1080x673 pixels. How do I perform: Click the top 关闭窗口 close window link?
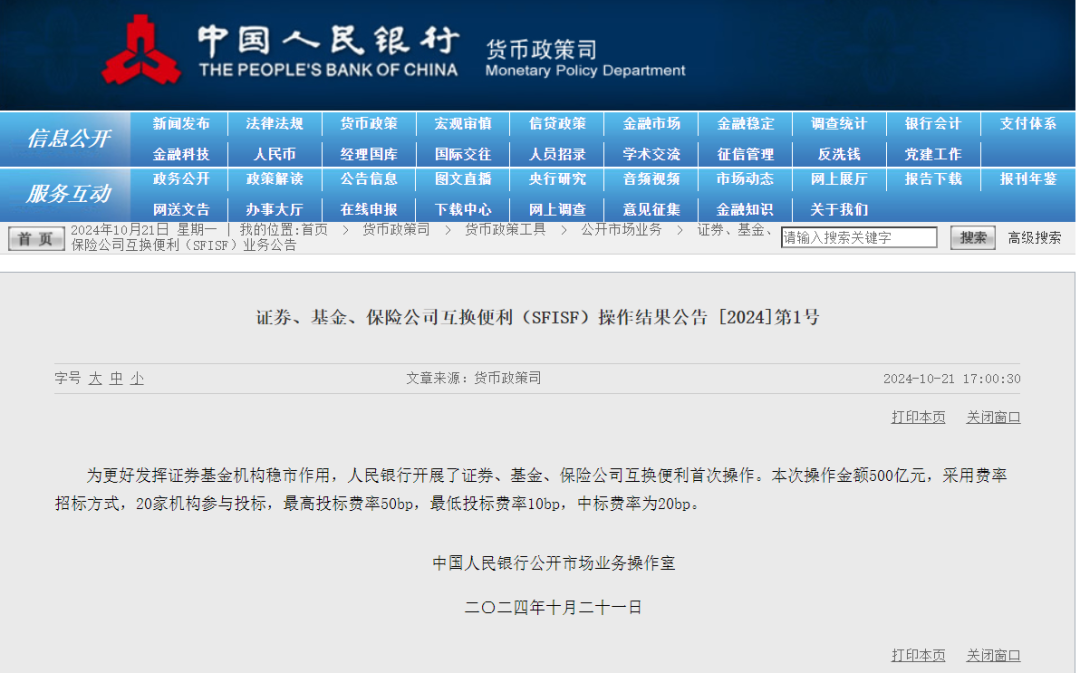(993, 417)
